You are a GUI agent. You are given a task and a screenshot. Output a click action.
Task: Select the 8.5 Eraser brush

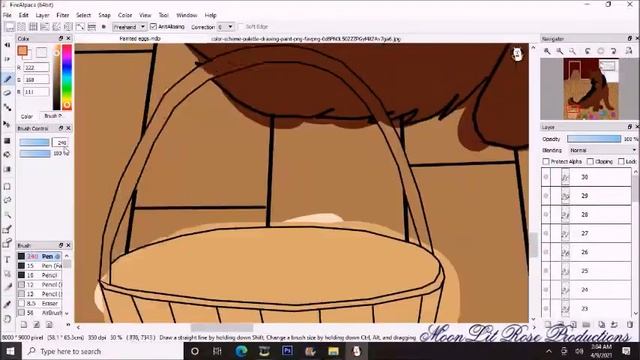click(x=39, y=303)
